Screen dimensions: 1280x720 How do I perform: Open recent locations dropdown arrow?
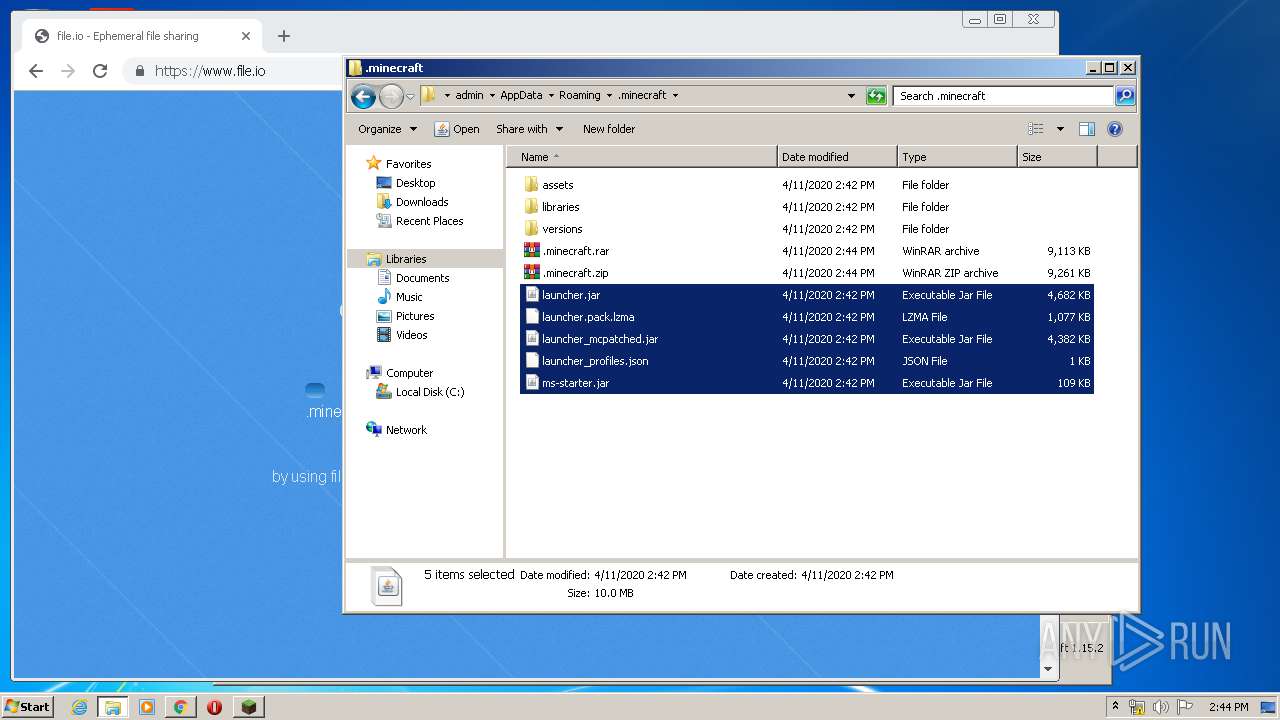[x=410, y=96]
